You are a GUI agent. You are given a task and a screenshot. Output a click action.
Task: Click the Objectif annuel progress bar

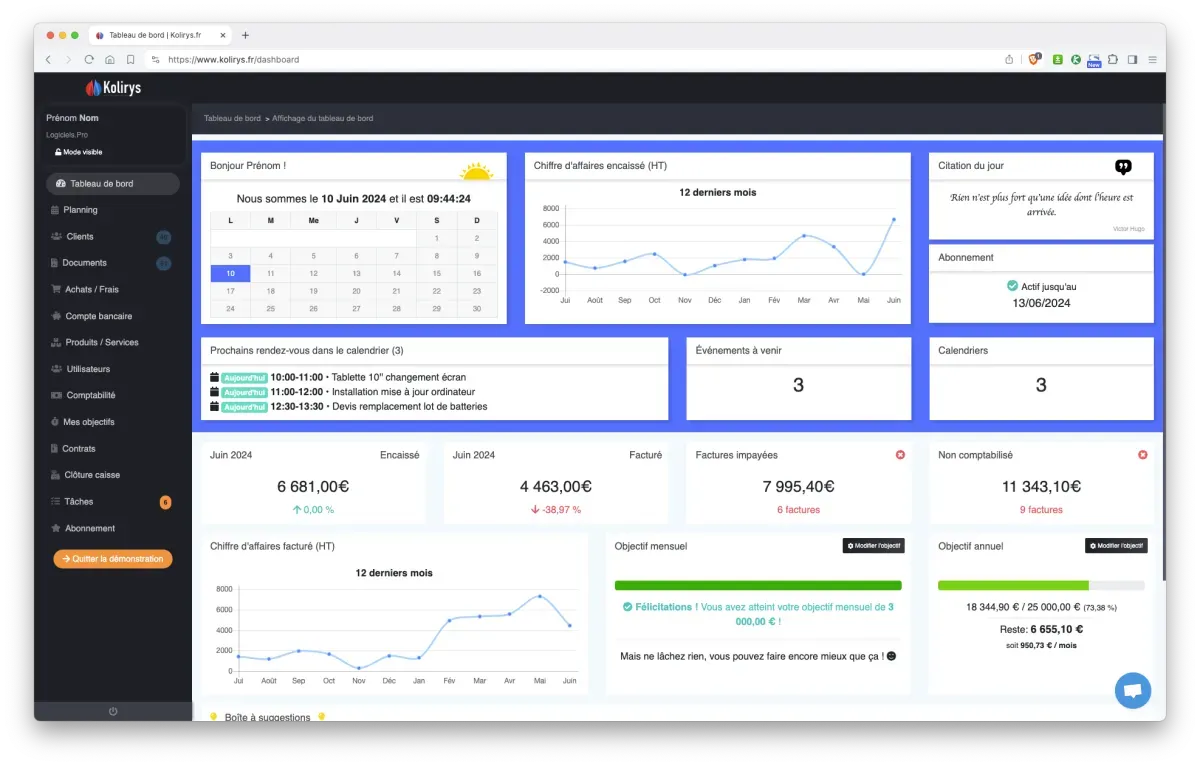pos(1041,585)
